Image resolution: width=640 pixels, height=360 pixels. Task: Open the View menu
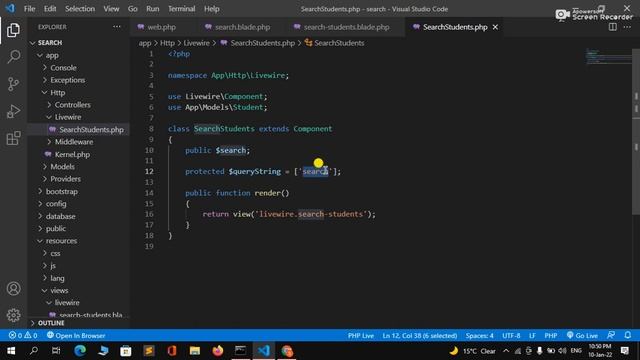pyautogui.click(x=111, y=9)
